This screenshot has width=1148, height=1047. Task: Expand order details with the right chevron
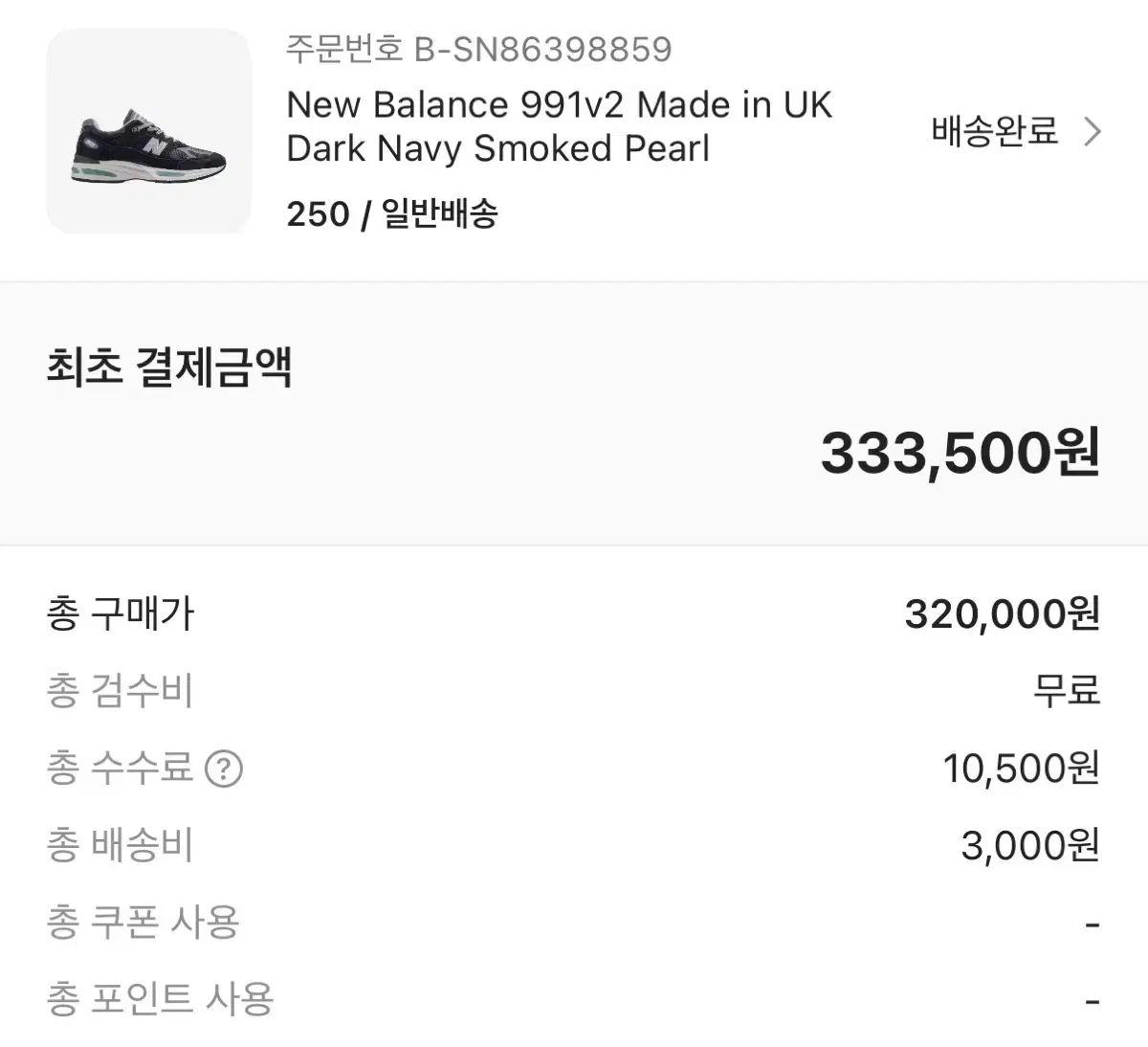tap(1093, 131)
